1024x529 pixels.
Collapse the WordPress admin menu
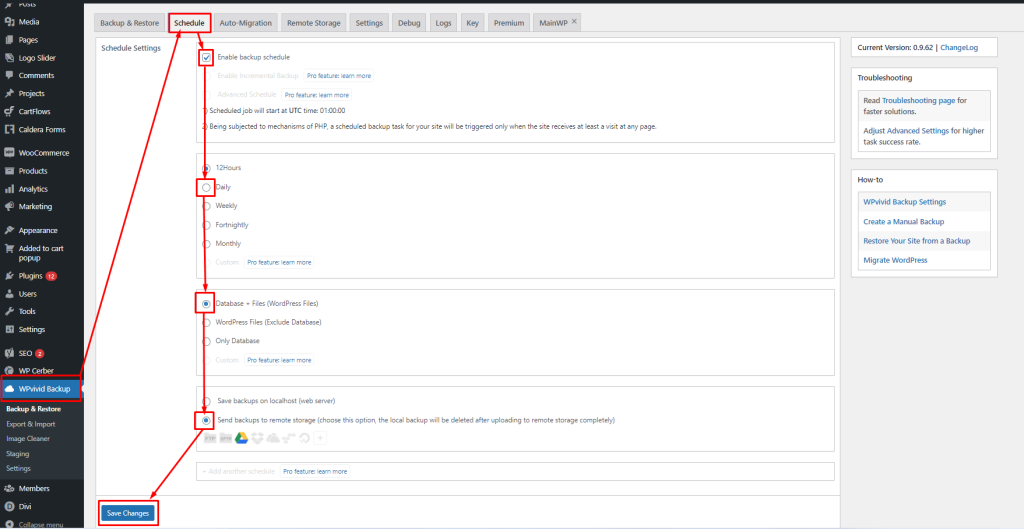click(x=40, y=524)
